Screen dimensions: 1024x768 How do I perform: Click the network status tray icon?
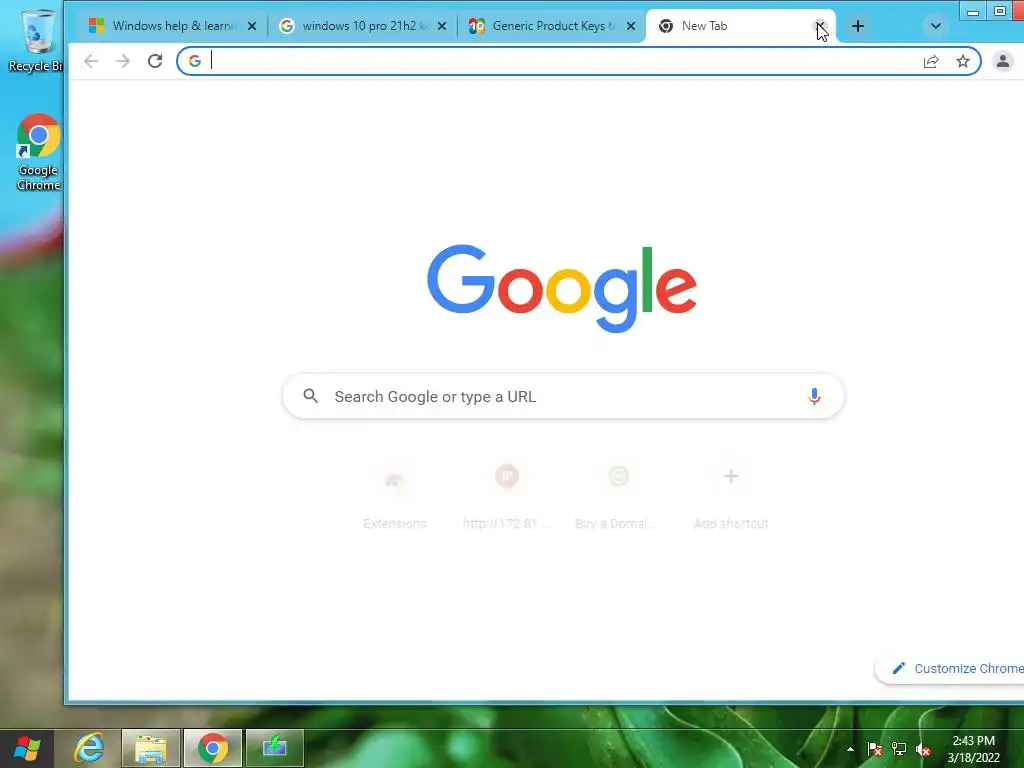(x=899, y=749)
